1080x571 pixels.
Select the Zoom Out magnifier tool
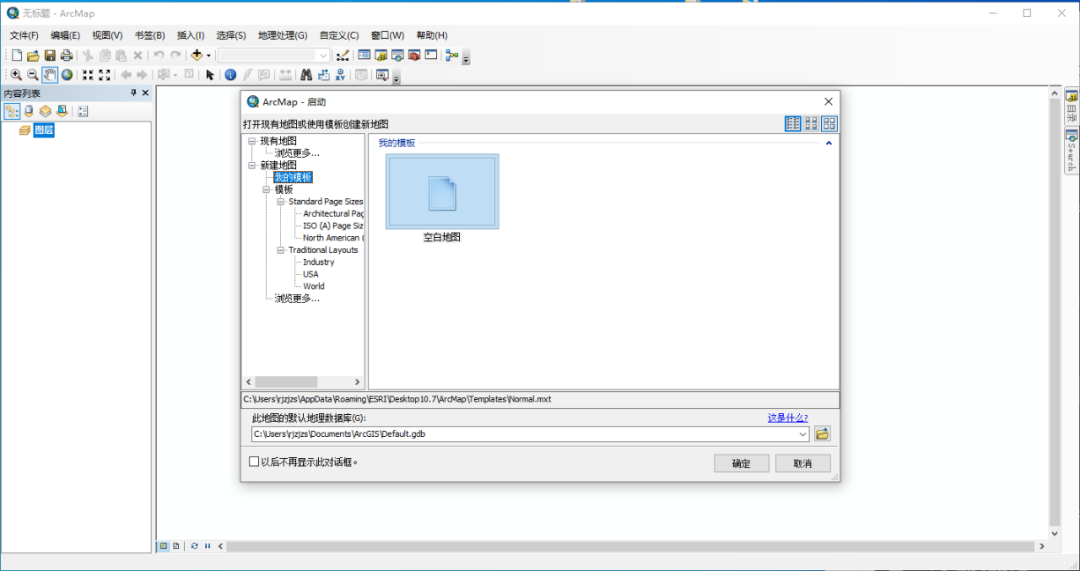[32, 74]
